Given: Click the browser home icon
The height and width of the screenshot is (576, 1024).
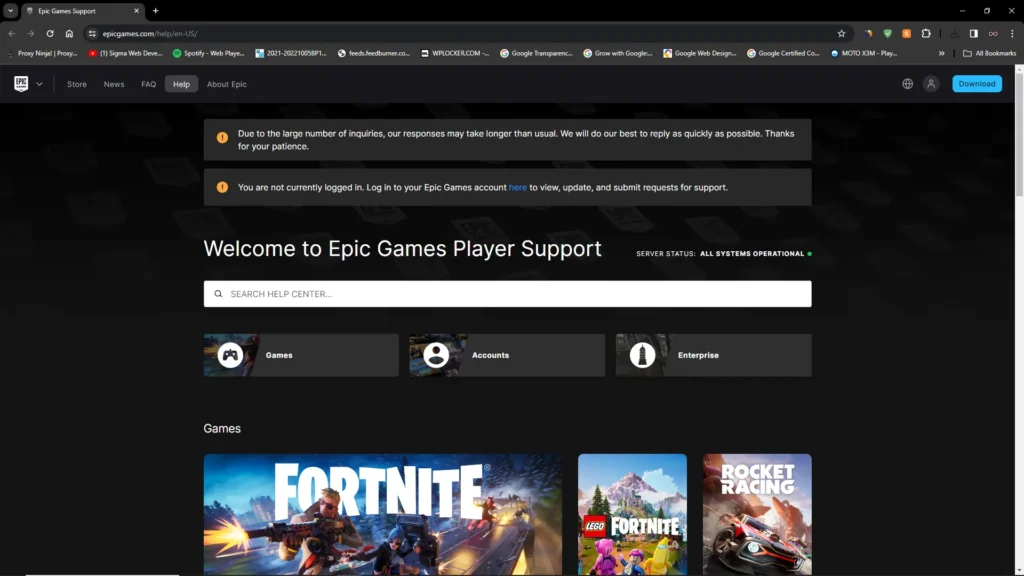Looking at the screenshot, I should coord(69,33).
